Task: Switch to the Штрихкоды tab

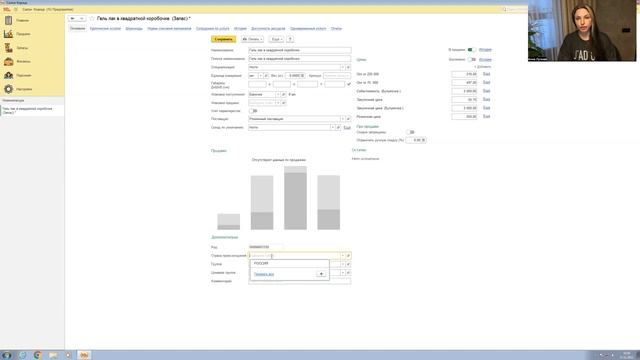Action: click(x=134, y=29)
